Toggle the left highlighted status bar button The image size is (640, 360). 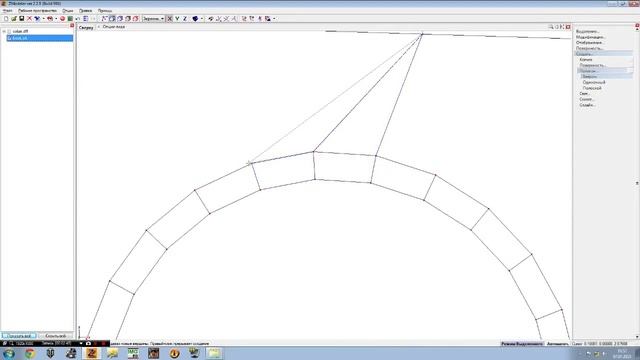[522, 344]
